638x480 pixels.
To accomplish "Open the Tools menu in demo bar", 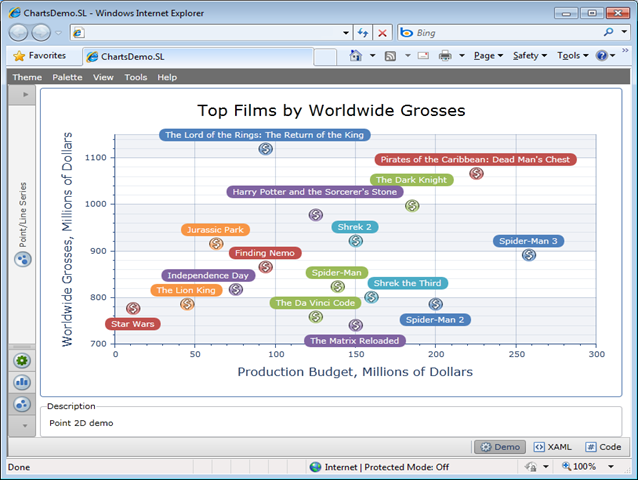I will (x=135, y=77).
